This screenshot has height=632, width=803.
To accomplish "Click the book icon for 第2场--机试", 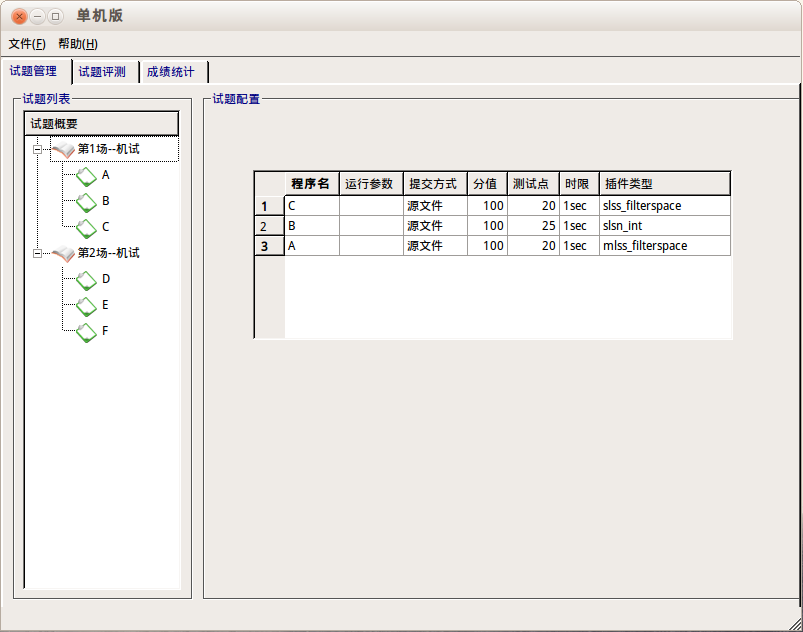I will click(x=63, y=254).
